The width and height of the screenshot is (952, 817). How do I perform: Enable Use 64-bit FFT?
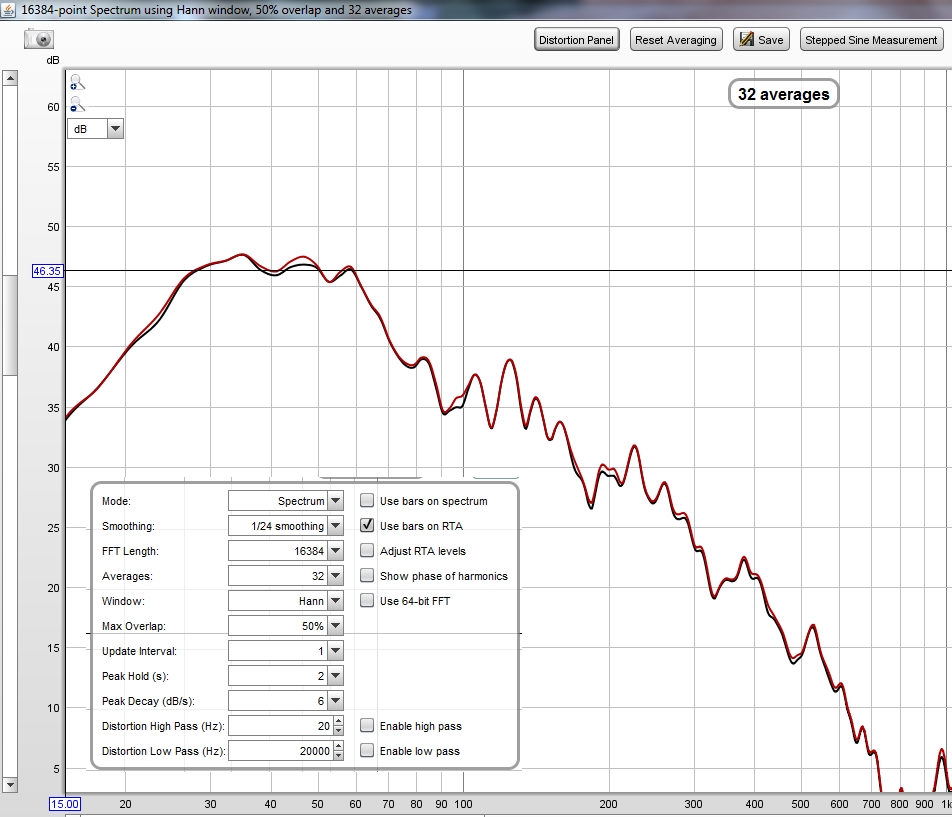[x=367, y=600]
